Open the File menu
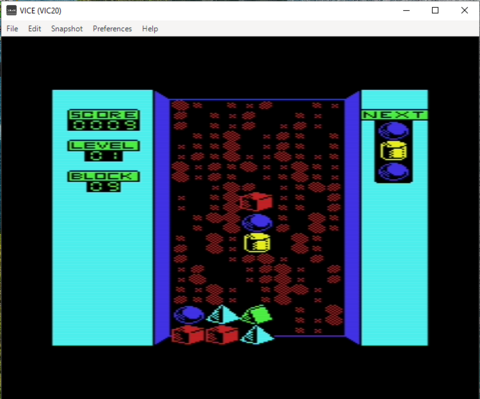This screenshot has width=480, height=399. point(12,29)
